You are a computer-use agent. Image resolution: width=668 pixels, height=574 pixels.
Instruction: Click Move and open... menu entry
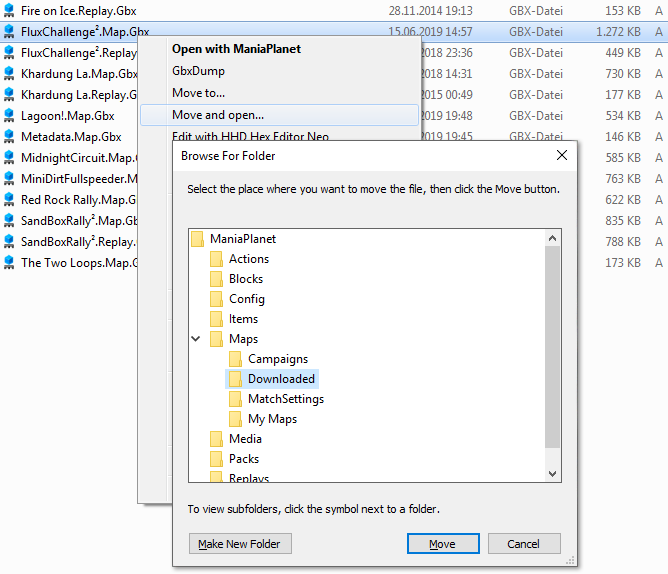[x=279, y=115]
